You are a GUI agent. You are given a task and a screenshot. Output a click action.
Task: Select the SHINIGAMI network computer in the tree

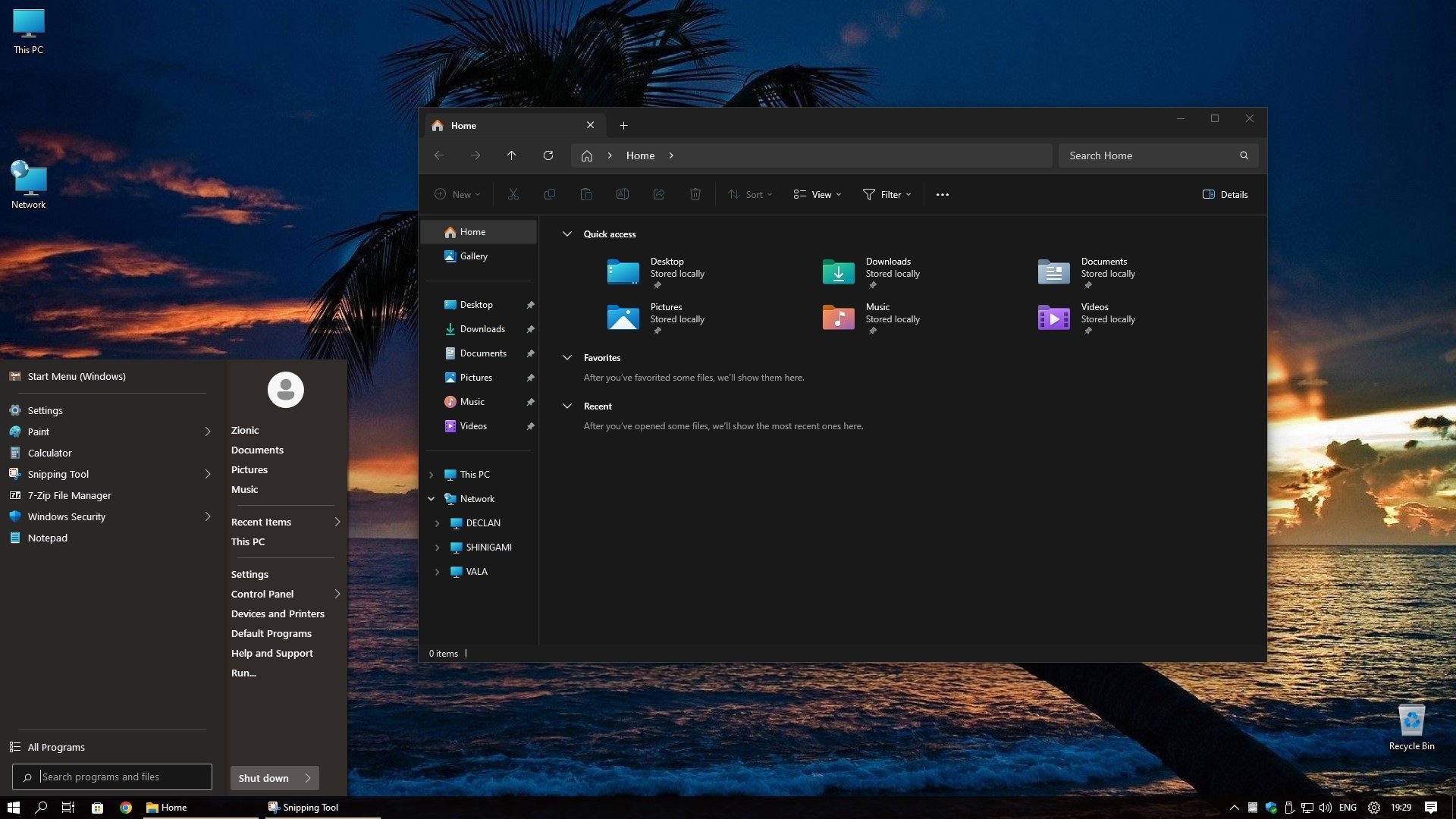click(488, 548)
